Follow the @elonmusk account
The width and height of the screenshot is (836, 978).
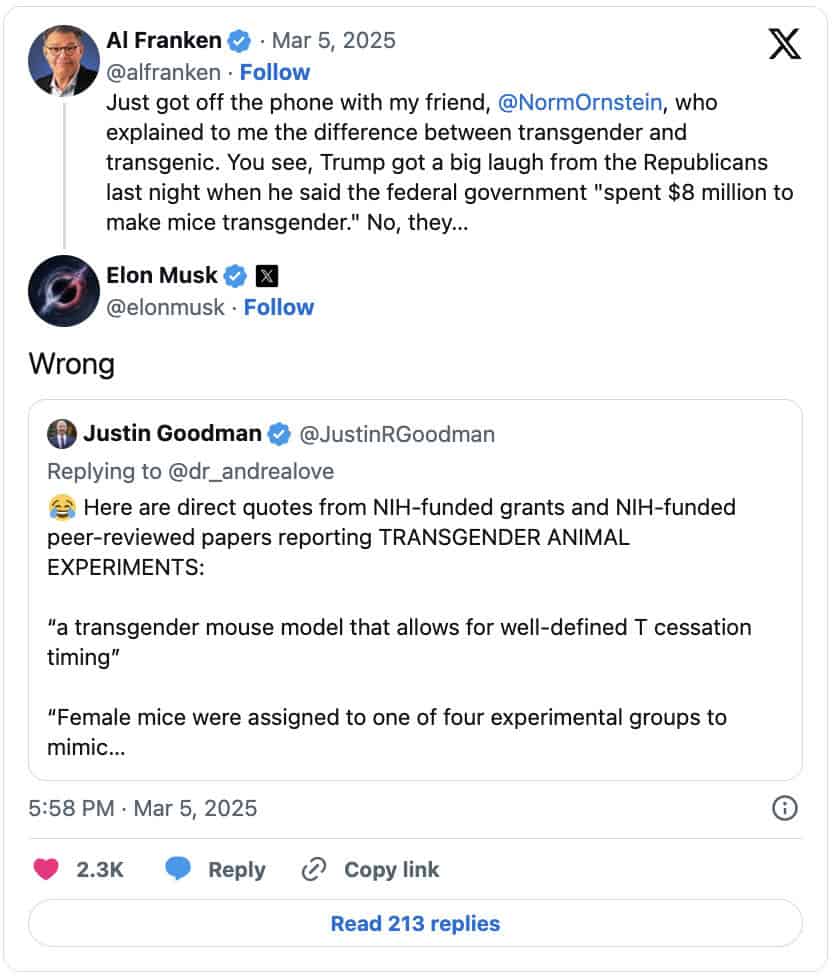tap(279, 307)
